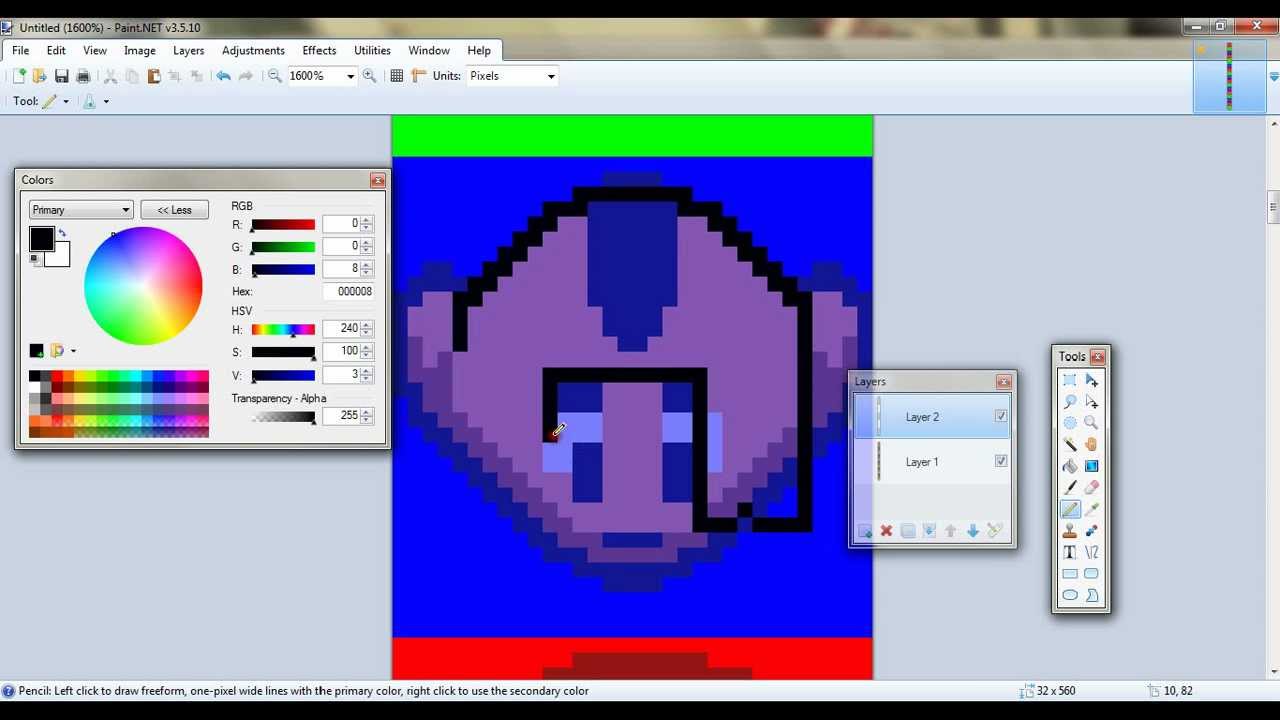Select the Rectangle shape tool
1280x720 pixels.
click(1070, 574)
